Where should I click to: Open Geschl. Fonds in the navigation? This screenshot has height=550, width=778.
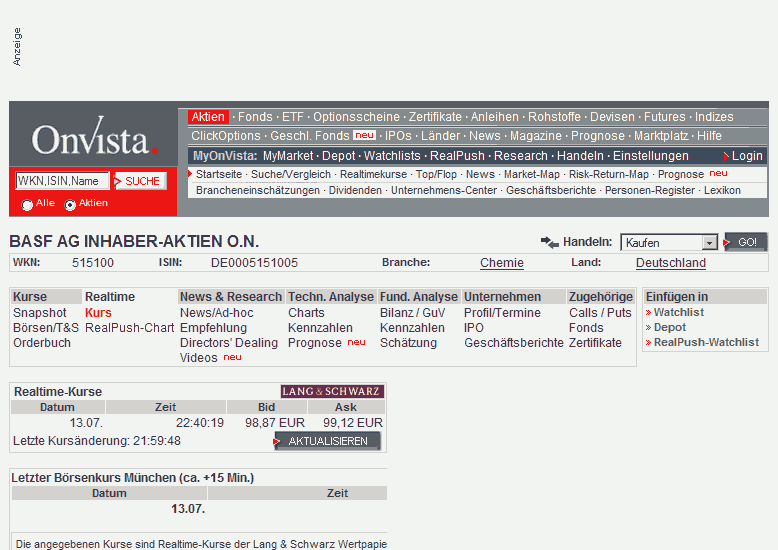coord(310,136)
